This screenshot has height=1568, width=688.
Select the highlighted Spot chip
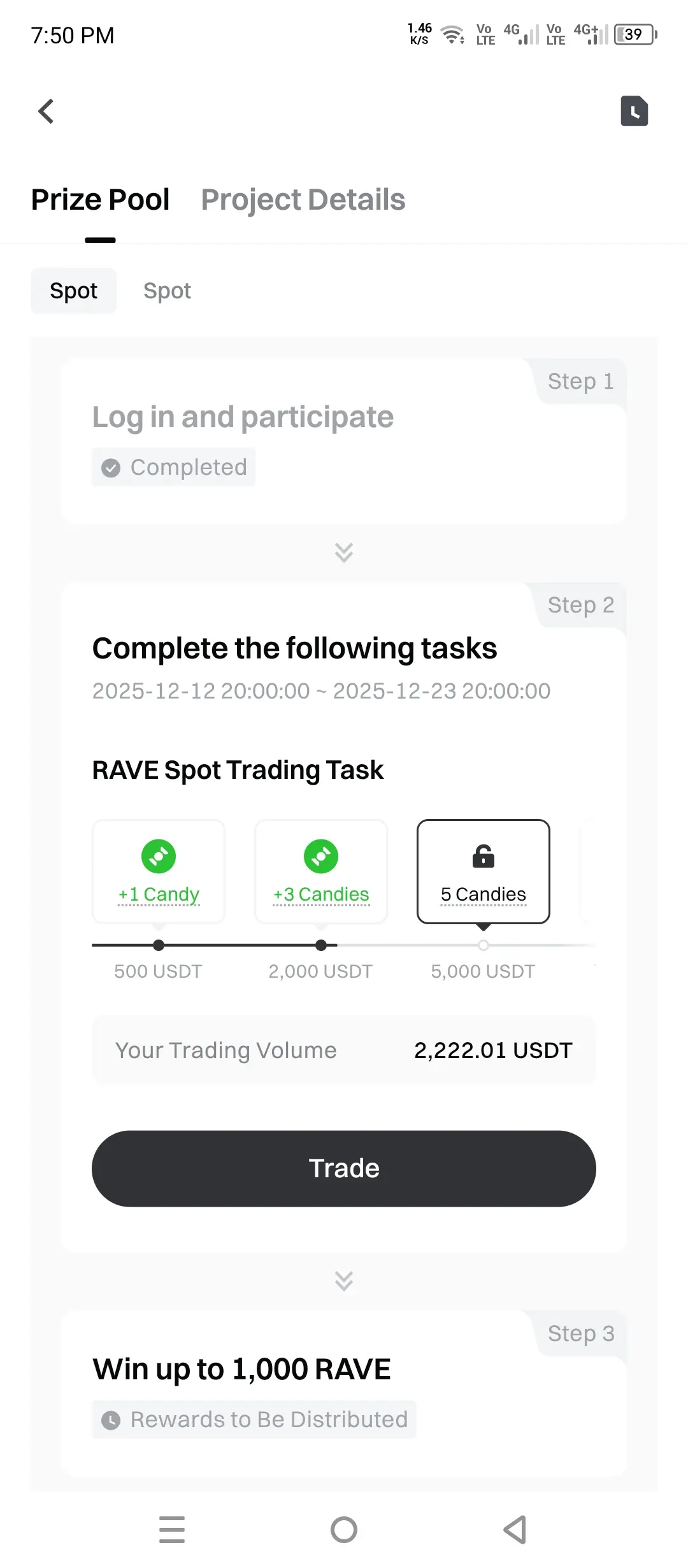pos(74,291)
